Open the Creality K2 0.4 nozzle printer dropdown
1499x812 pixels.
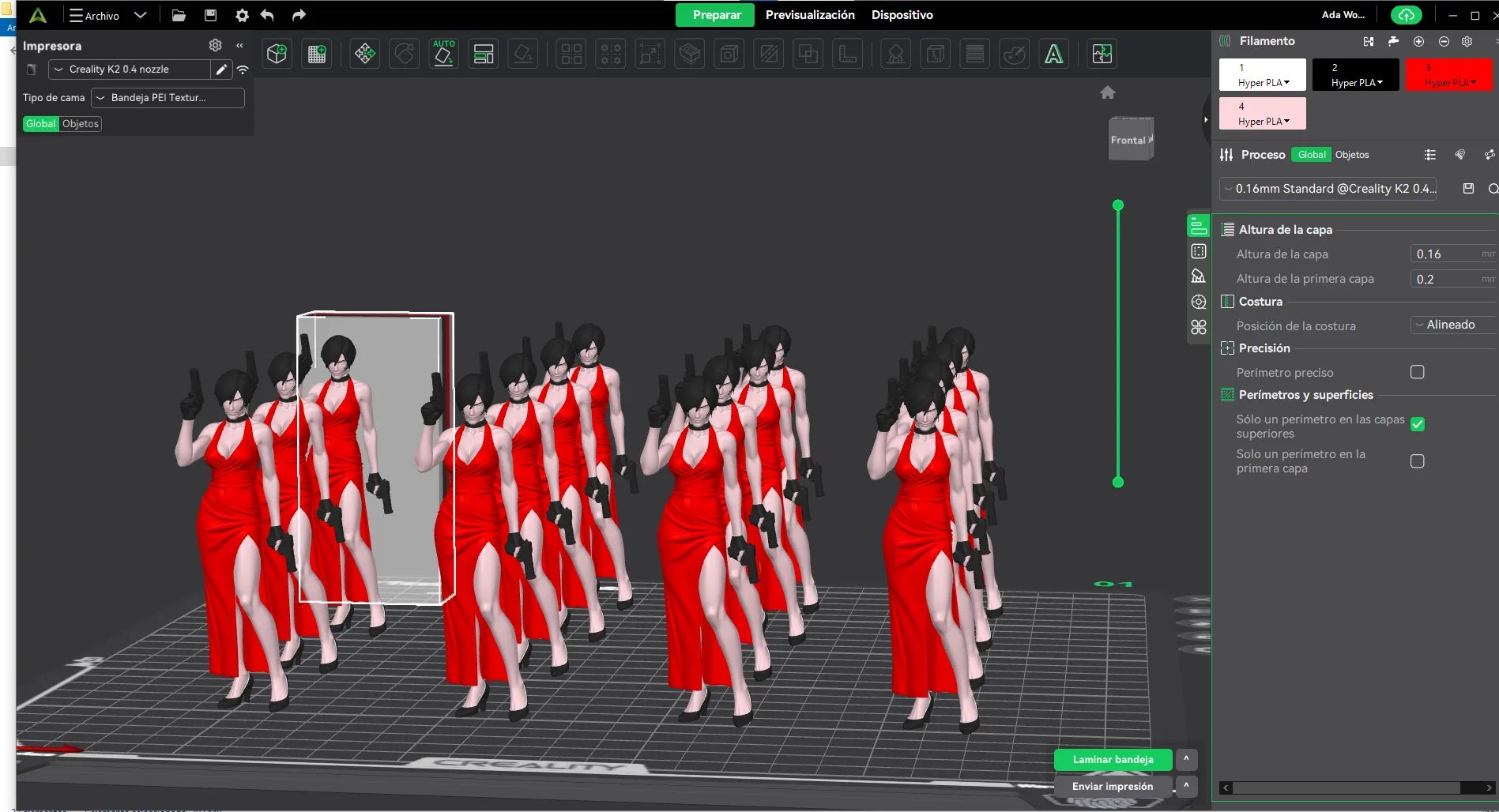click(130, 70)
